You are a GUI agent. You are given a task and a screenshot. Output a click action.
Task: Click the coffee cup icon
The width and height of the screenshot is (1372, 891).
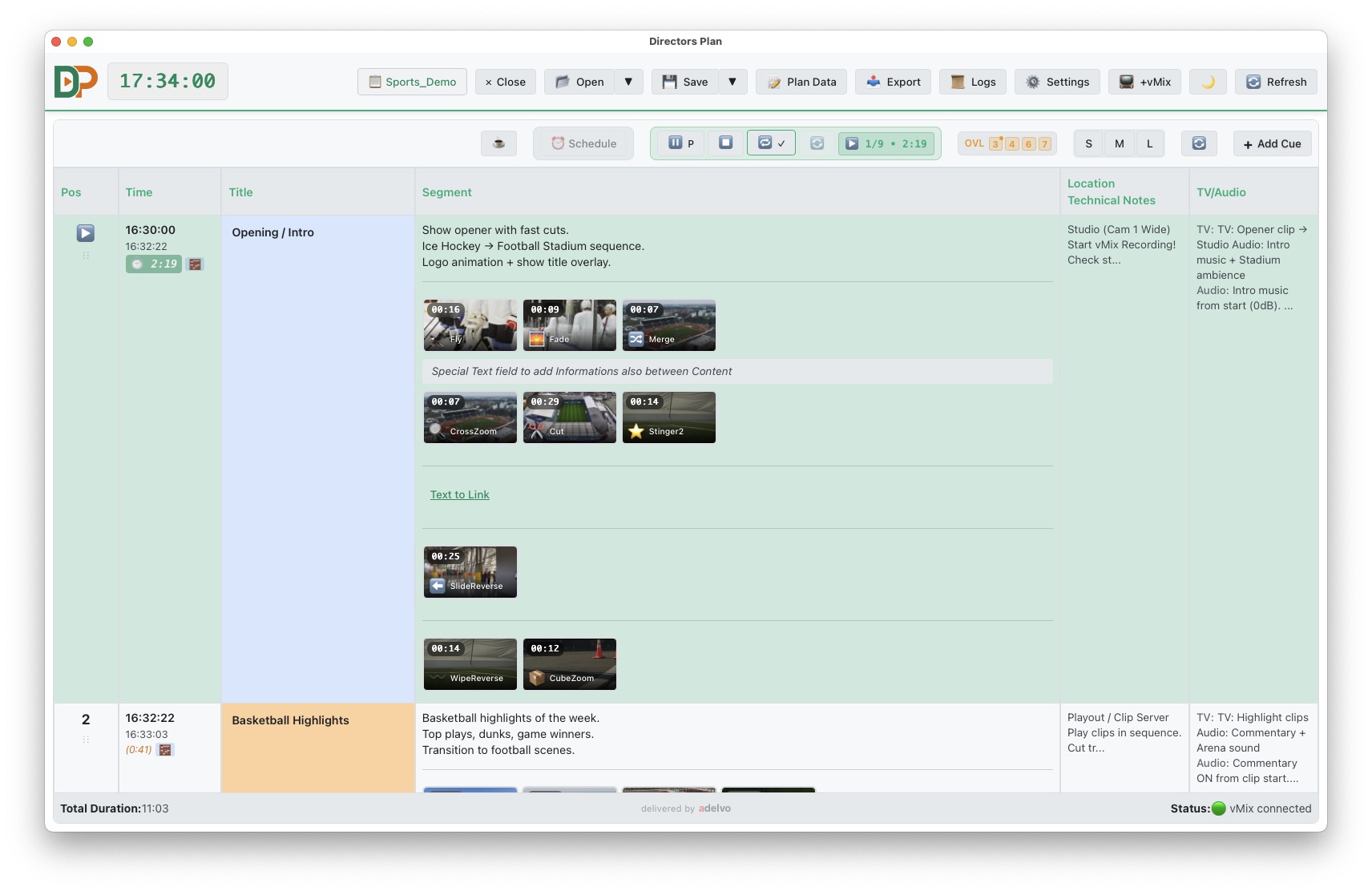[498, 143]
